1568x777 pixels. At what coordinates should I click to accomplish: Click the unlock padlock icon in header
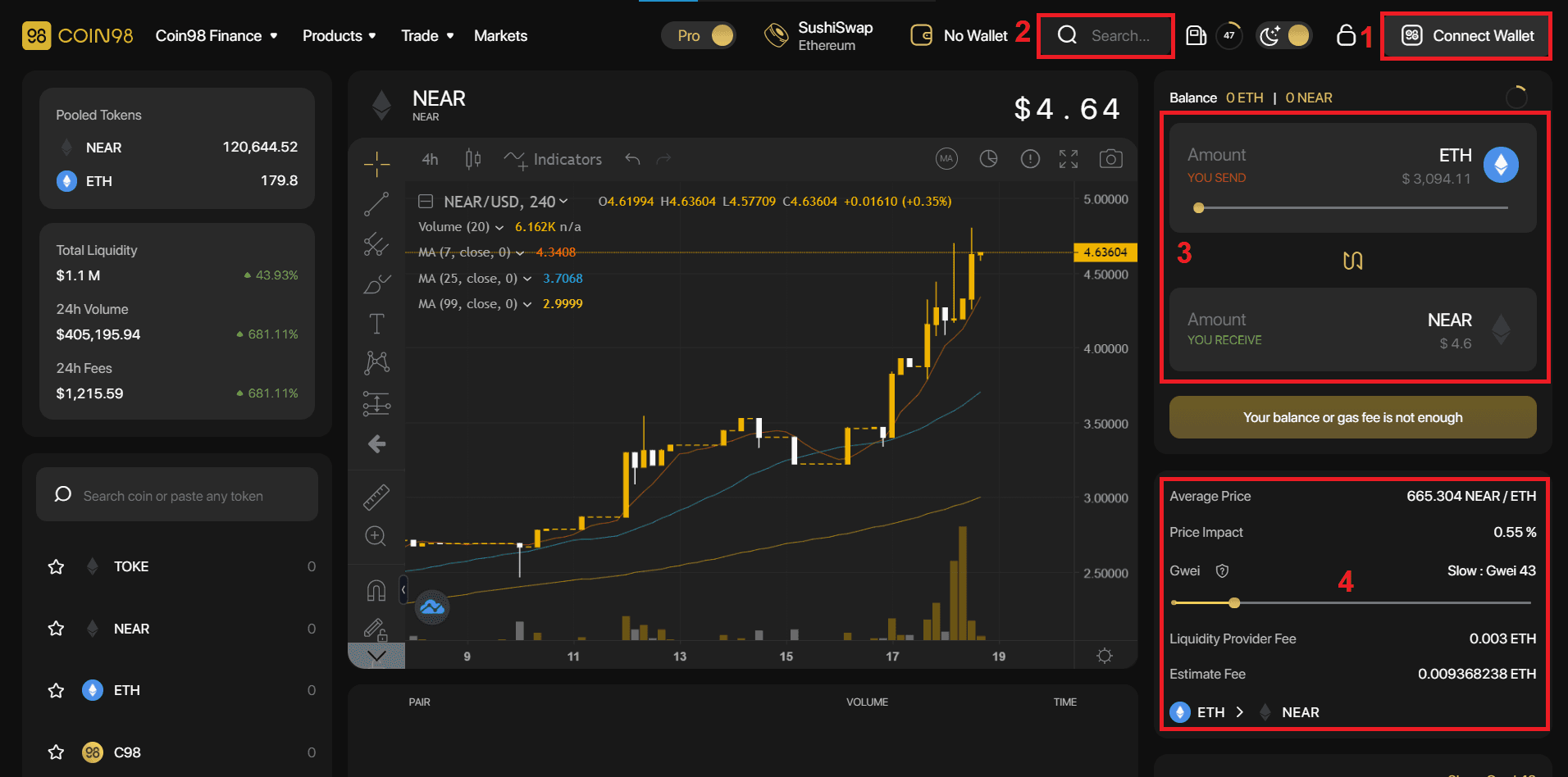(1346, 35)
